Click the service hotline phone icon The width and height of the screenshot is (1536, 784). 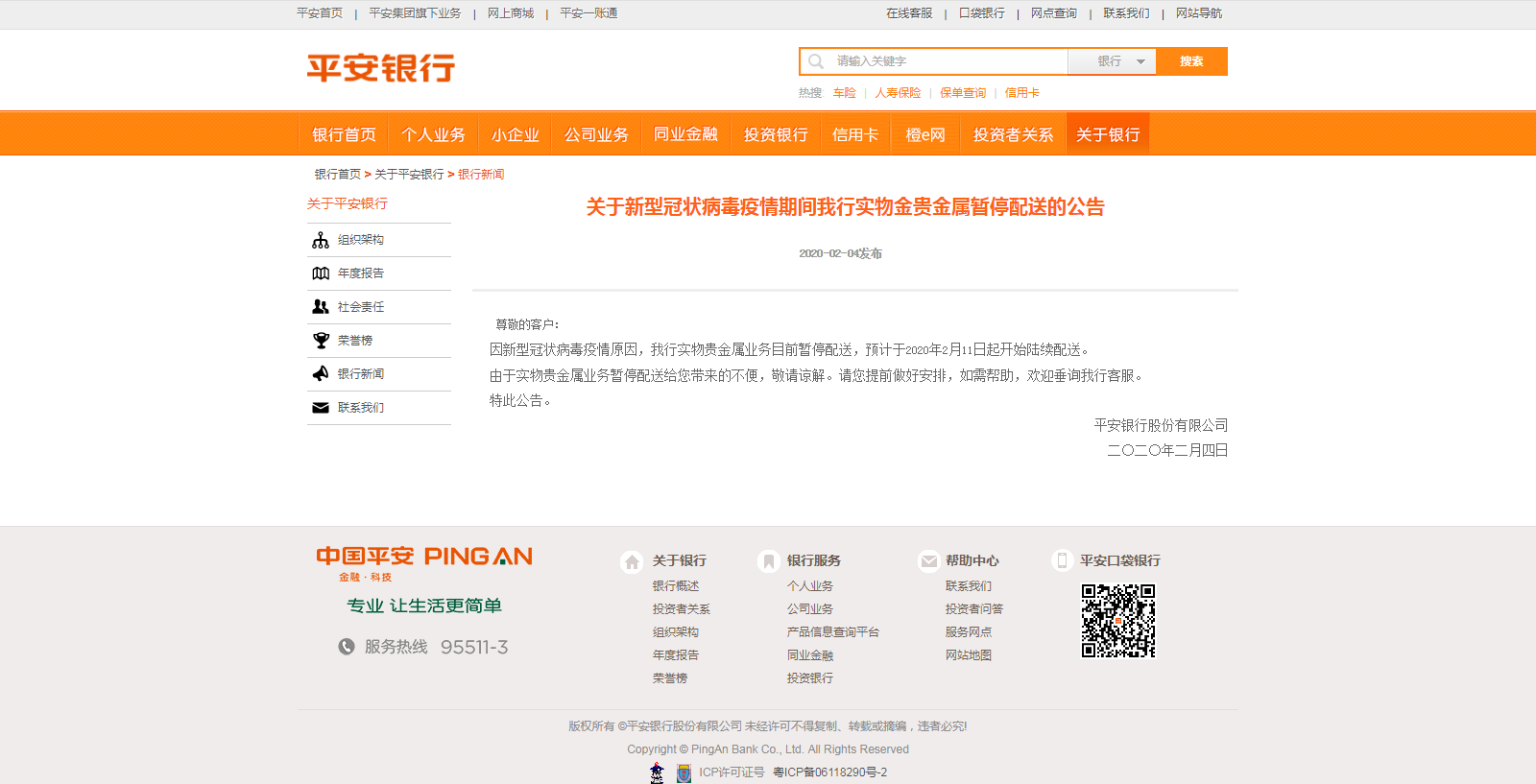pyautogui.click(x=347, y=647)
